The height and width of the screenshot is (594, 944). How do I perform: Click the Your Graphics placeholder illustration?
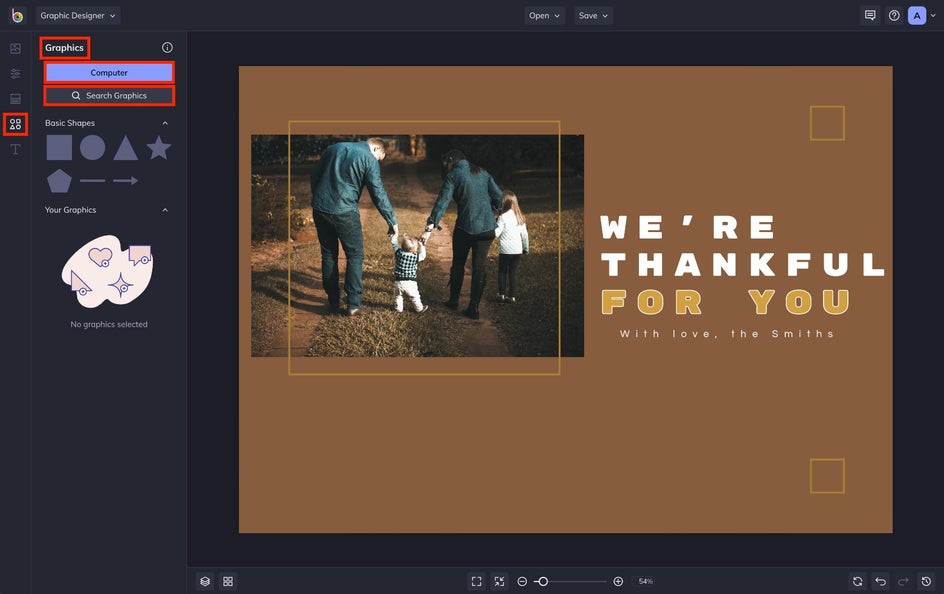[x=108, y=271]
